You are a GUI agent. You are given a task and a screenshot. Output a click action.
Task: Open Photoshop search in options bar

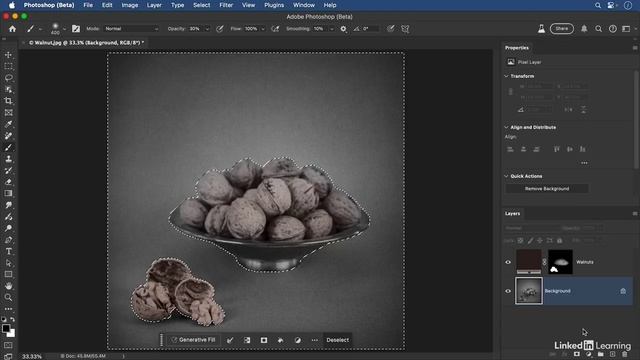point(598,29)
